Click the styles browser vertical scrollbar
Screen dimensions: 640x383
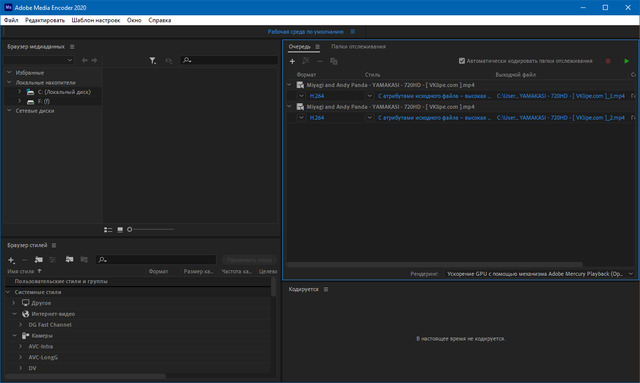tap(273, 287)
